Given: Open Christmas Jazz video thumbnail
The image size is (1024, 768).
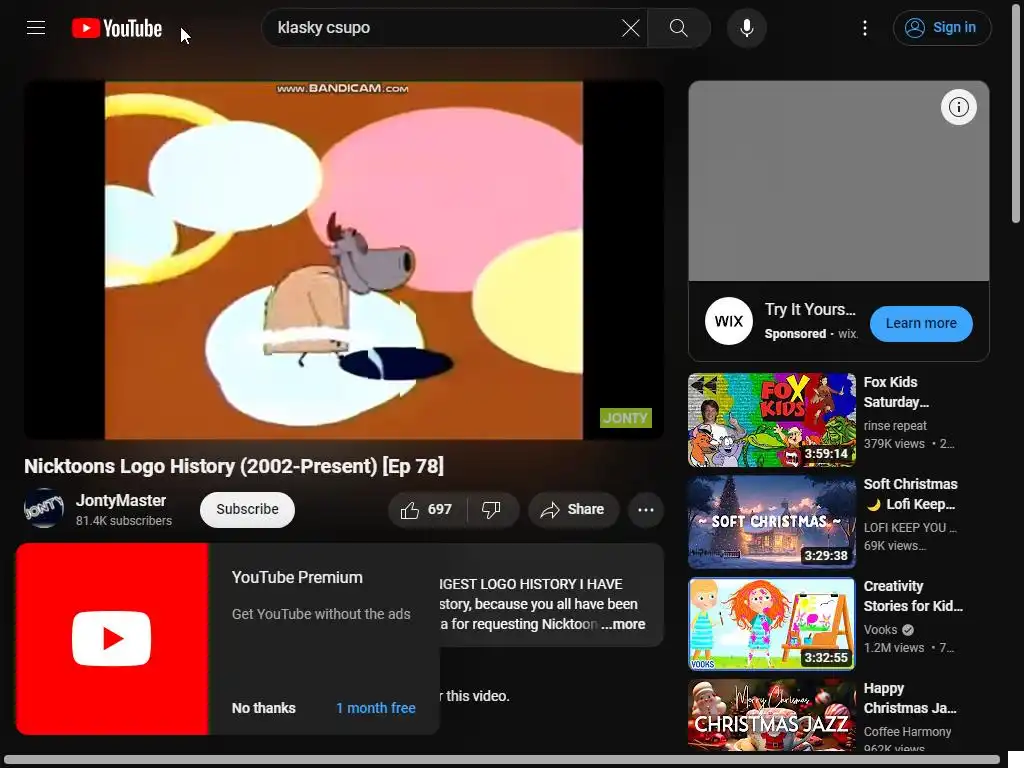Looking at the screenshot, I should point(772,715).
